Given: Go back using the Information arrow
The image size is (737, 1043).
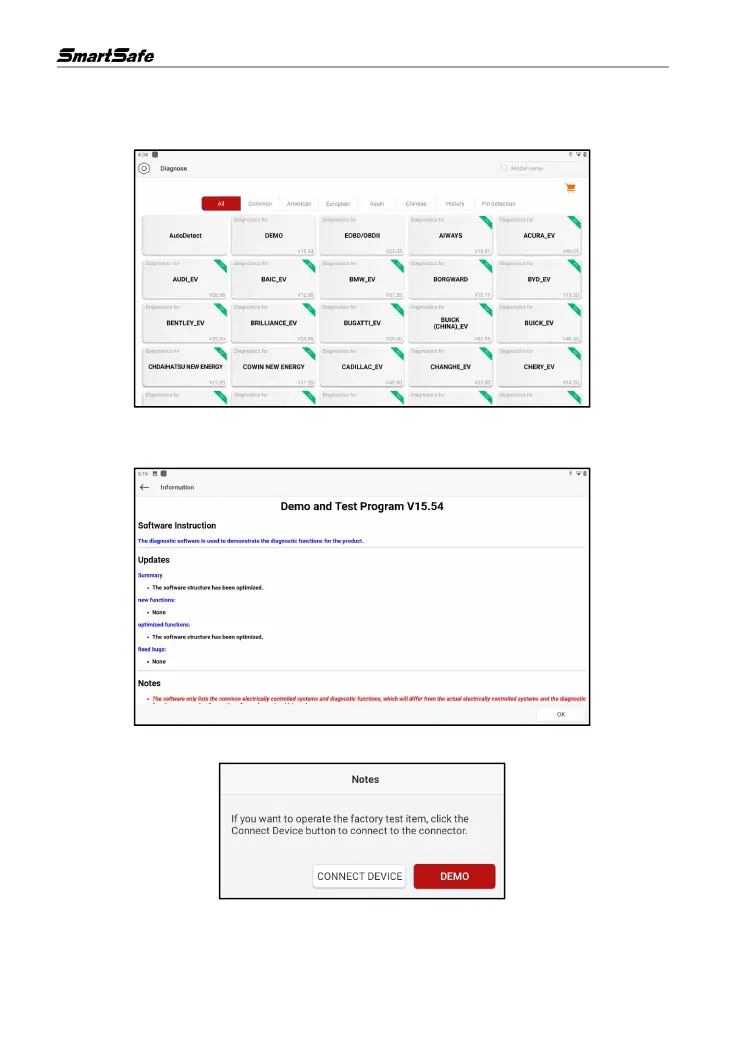Looking at the screenshot, I should 144,488.
